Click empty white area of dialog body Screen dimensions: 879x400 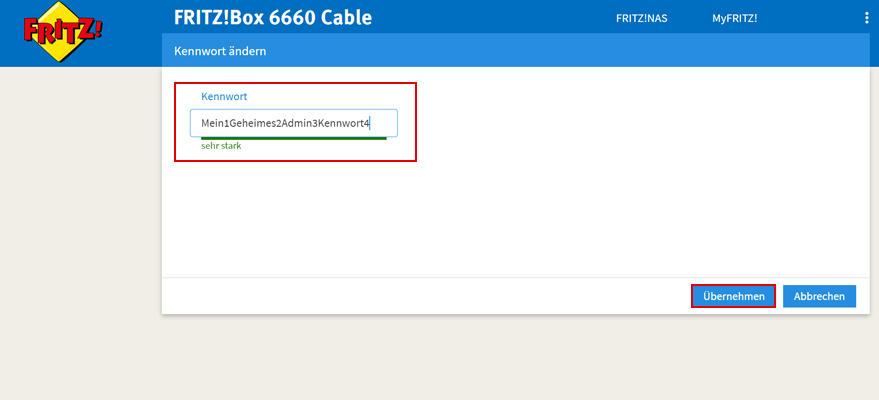coord(600,200)
